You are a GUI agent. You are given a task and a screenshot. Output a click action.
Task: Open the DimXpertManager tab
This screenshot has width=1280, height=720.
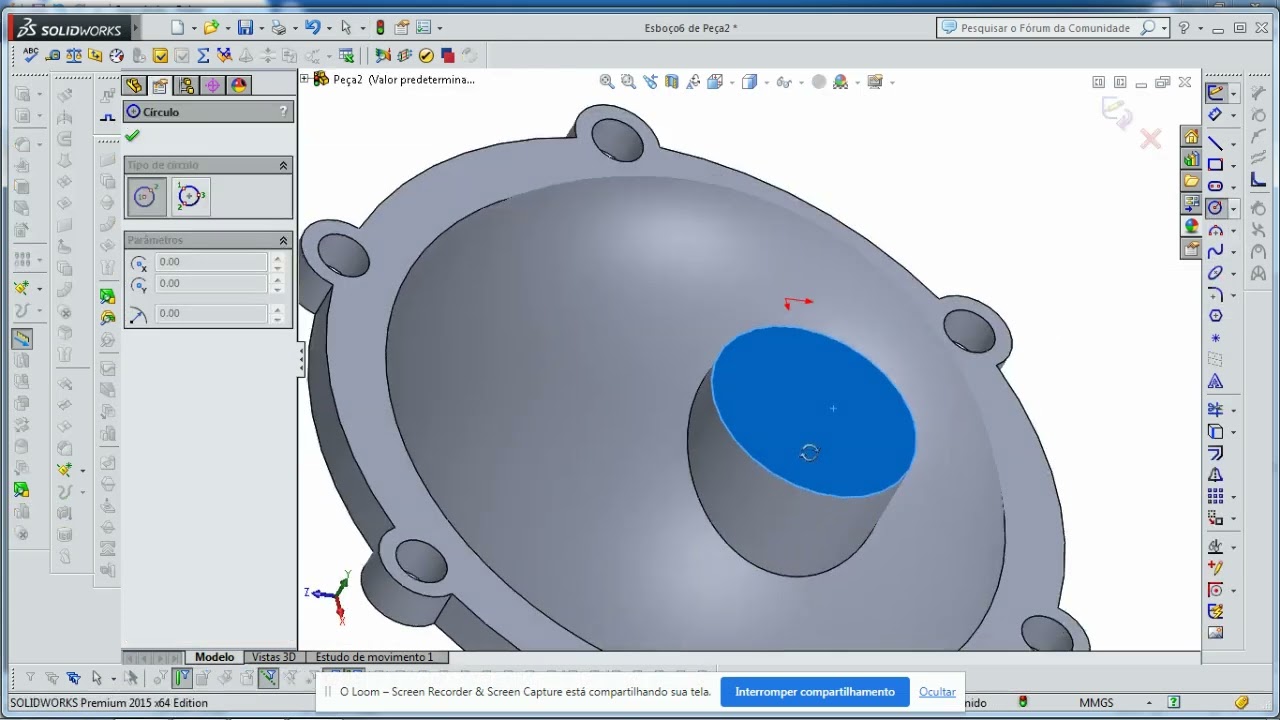(x=212, y=86)
